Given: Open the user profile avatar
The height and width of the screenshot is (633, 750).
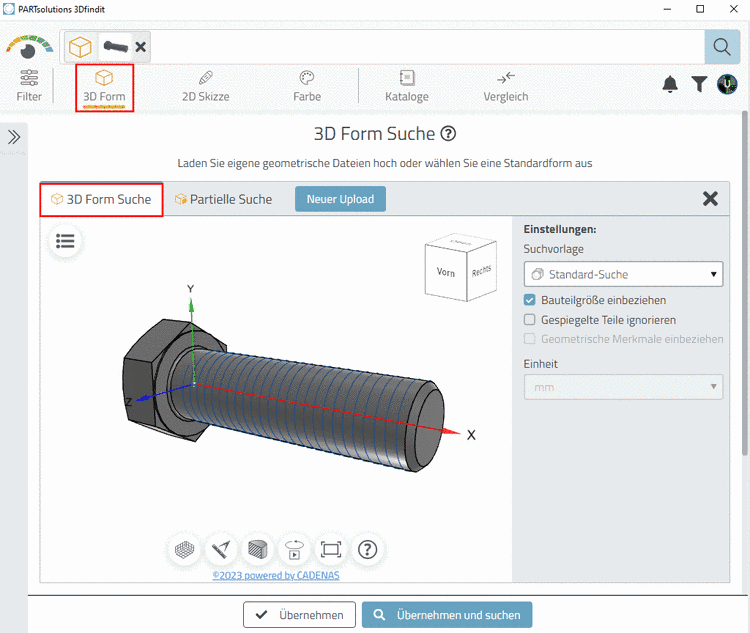Looking at the screenshot, I should point(727,84).
